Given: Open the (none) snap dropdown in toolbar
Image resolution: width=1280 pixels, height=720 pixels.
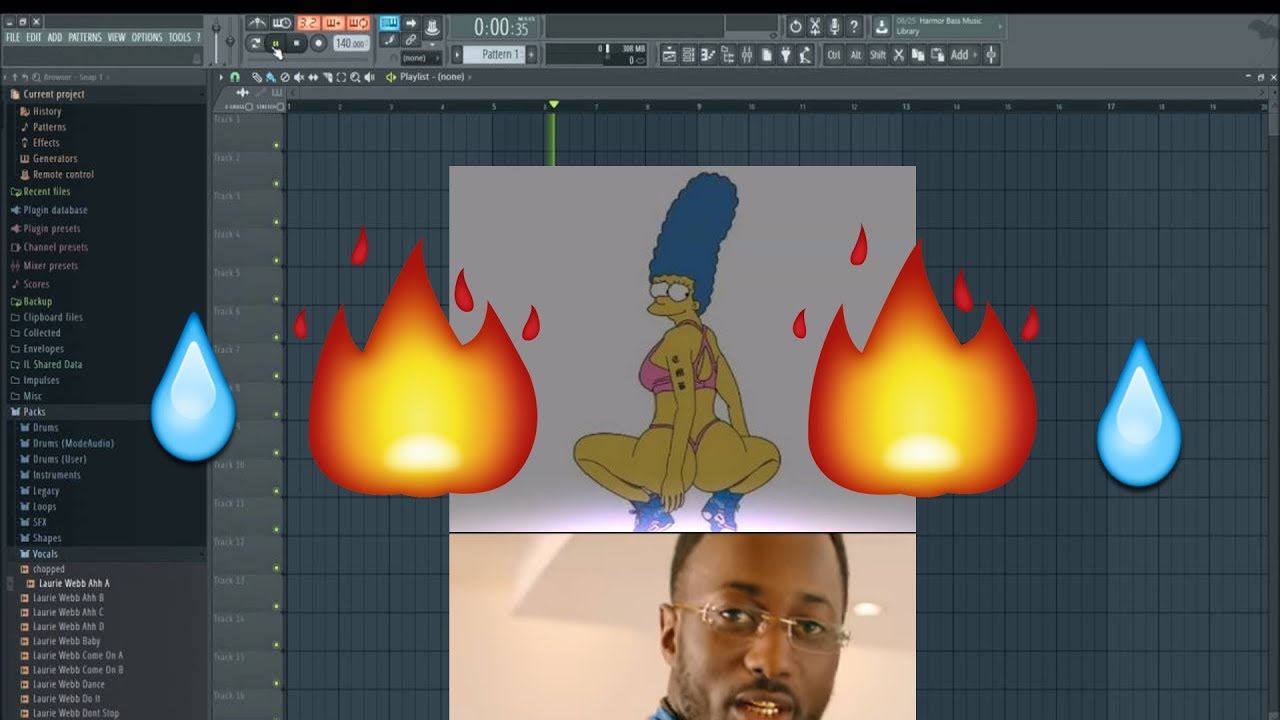Looking at the screenshot, I should [421, 58].
